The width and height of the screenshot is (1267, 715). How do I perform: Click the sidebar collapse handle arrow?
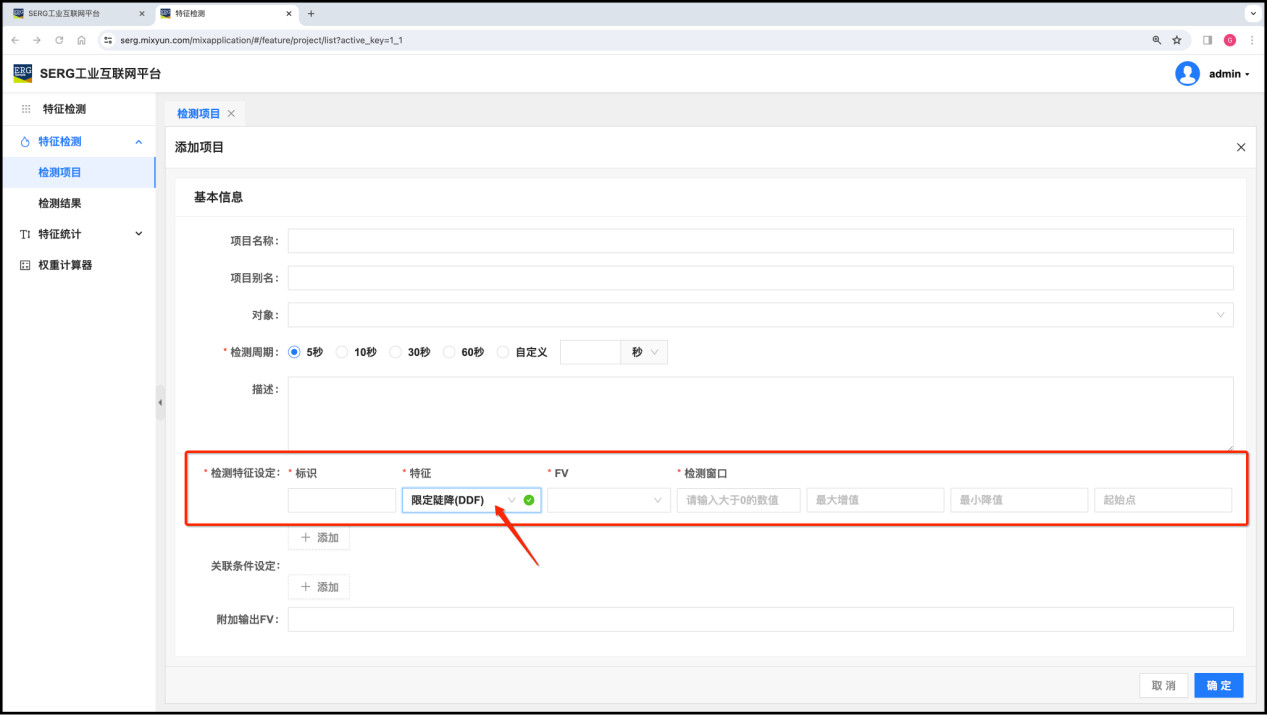point(160,403)
